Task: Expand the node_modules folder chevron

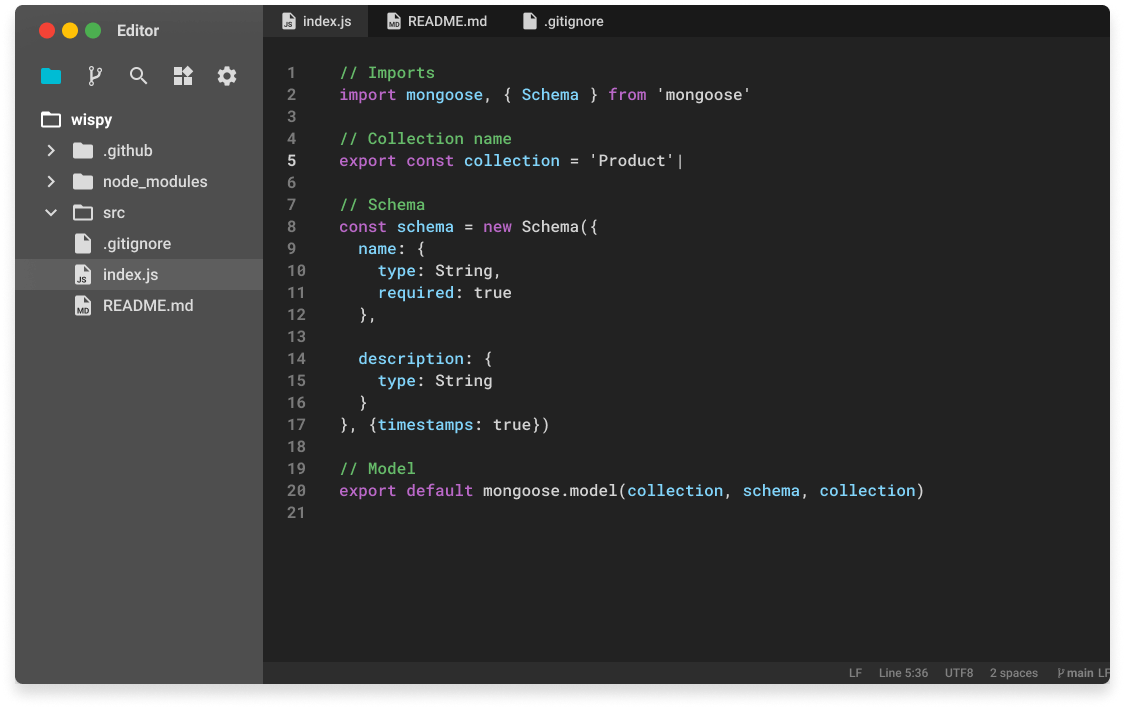Action: pyautogui.click(x=51, y=182)
